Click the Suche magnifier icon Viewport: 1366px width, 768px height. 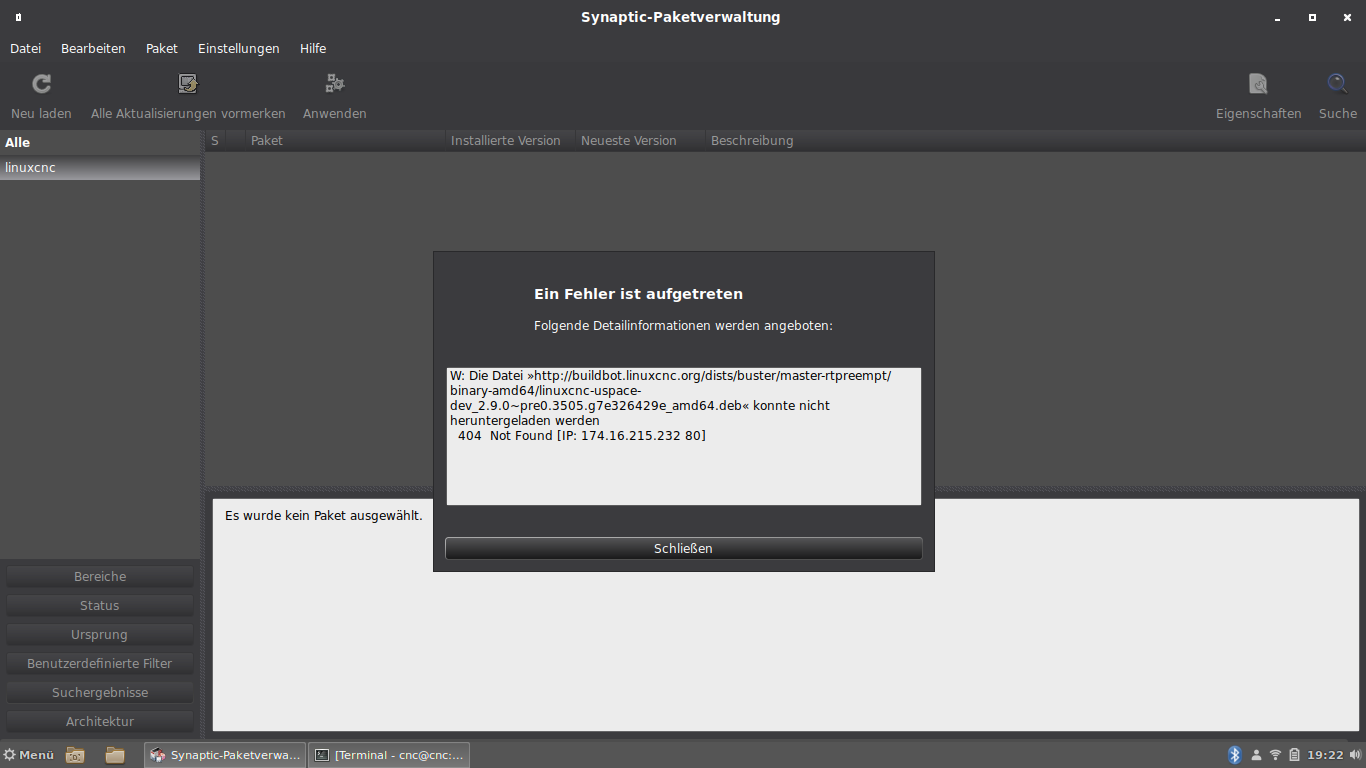(x=1337, y=84)
